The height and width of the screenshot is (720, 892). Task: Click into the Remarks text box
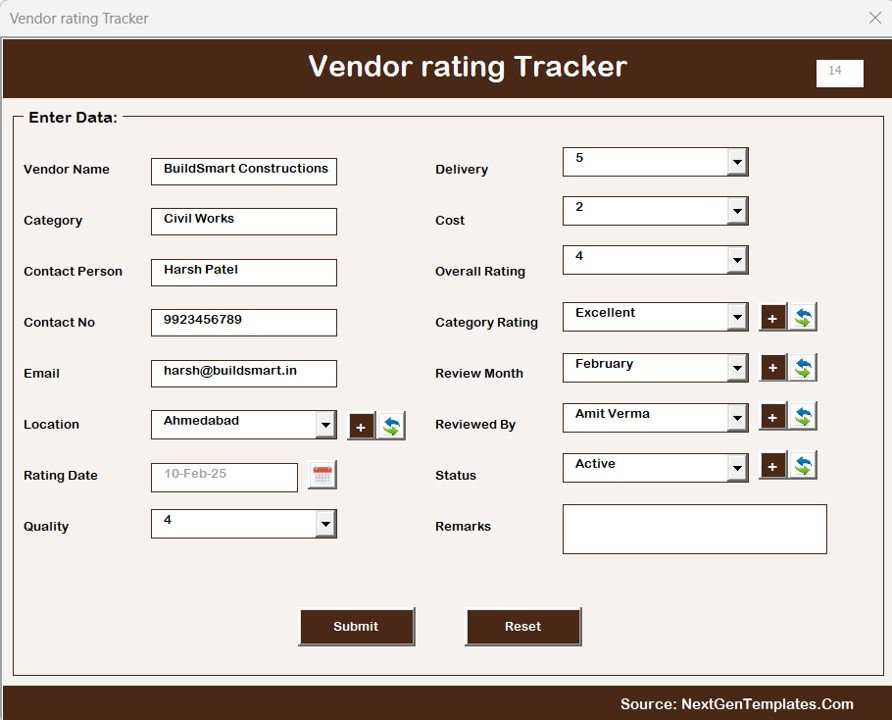click(x=694, y=529)
